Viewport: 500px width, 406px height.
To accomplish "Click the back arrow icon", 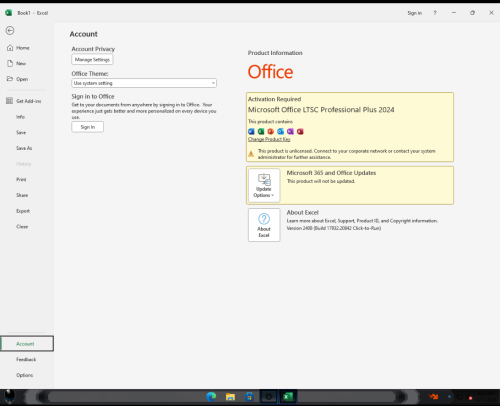I will click(x=10, y=31).
